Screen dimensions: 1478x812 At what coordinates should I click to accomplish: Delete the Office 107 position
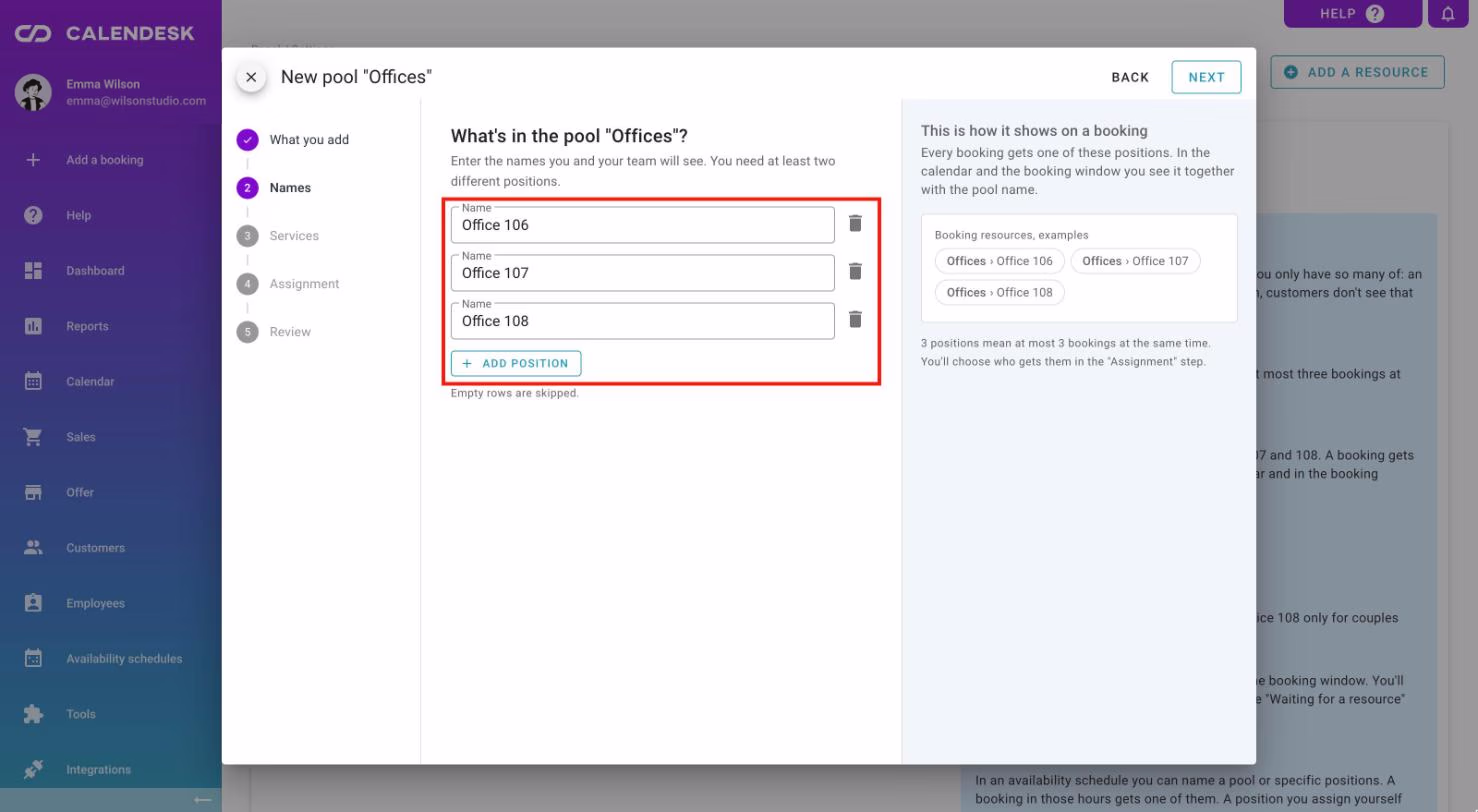(x=855, y=271)
